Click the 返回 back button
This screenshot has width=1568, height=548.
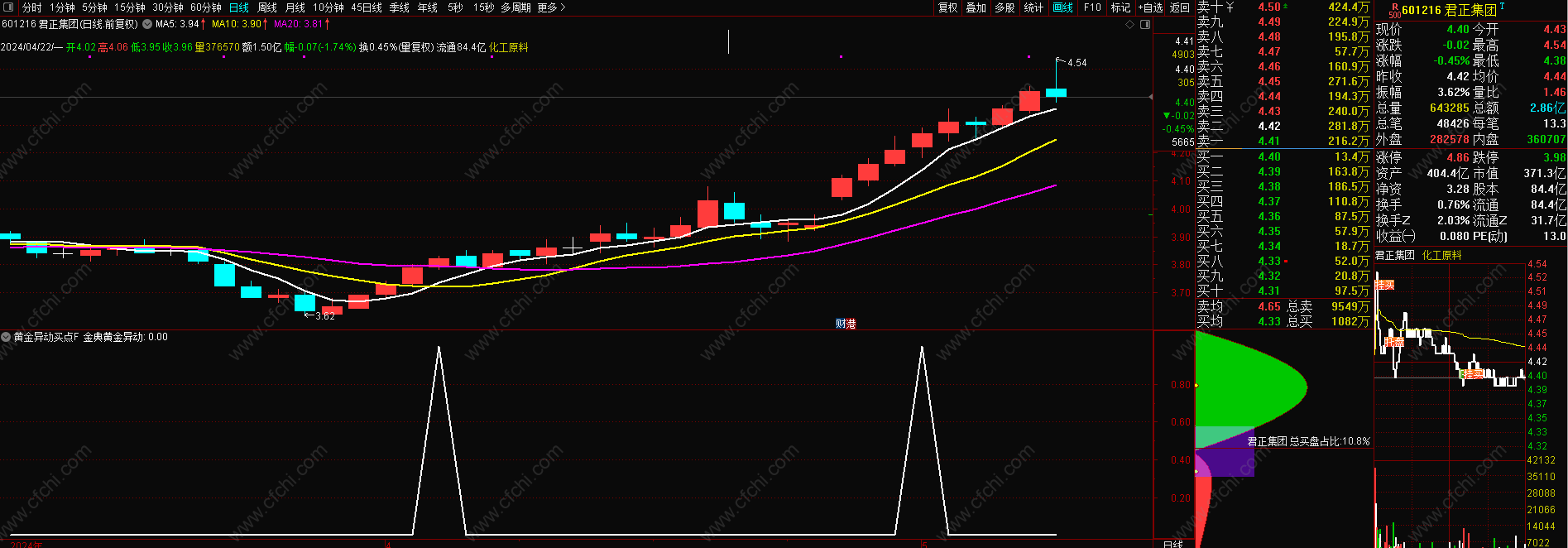[1180, 7]
